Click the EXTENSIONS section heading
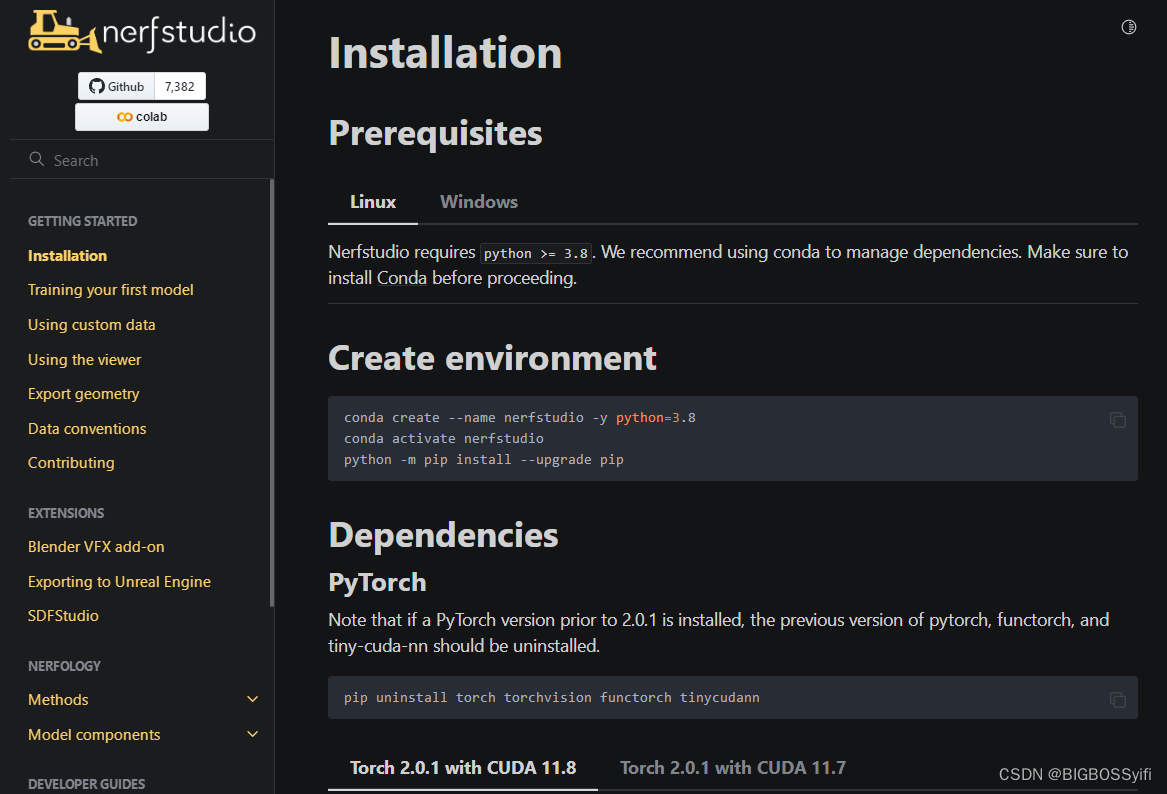This screenshot has height=794, width=1167. click(66, 513)
